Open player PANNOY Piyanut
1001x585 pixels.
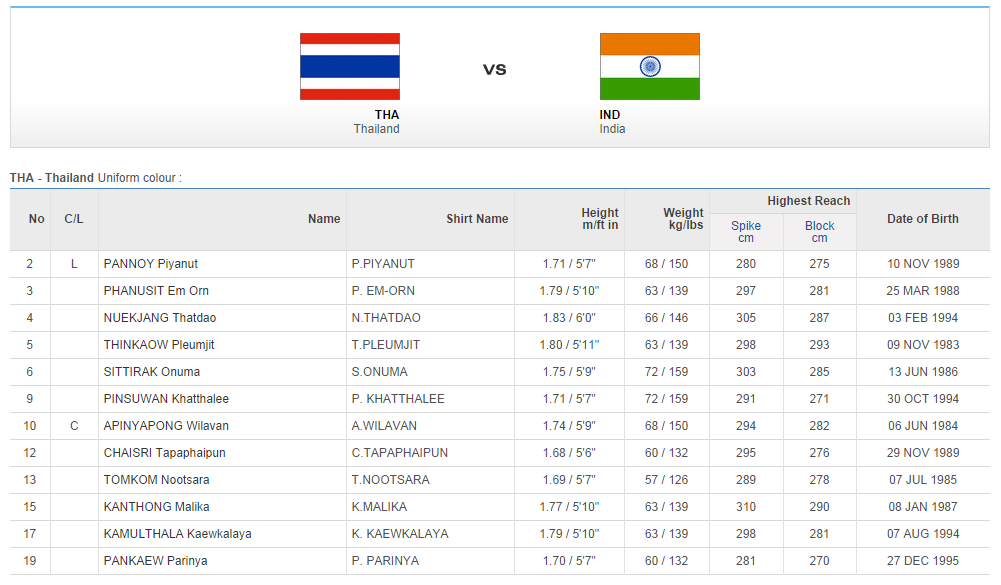151,264
